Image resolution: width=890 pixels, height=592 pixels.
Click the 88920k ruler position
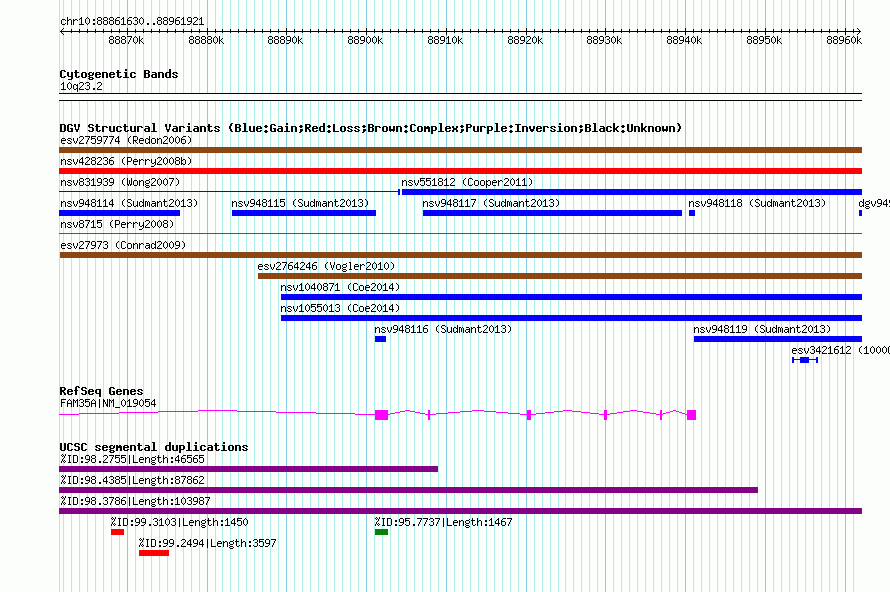click(525, 40)
